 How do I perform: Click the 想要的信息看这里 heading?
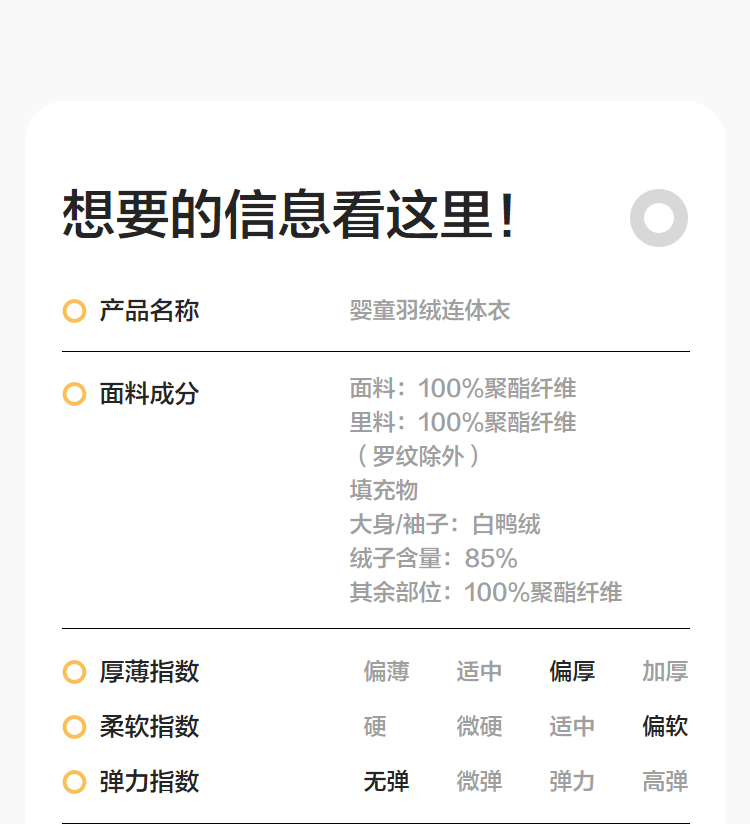(x=289, y=215)
